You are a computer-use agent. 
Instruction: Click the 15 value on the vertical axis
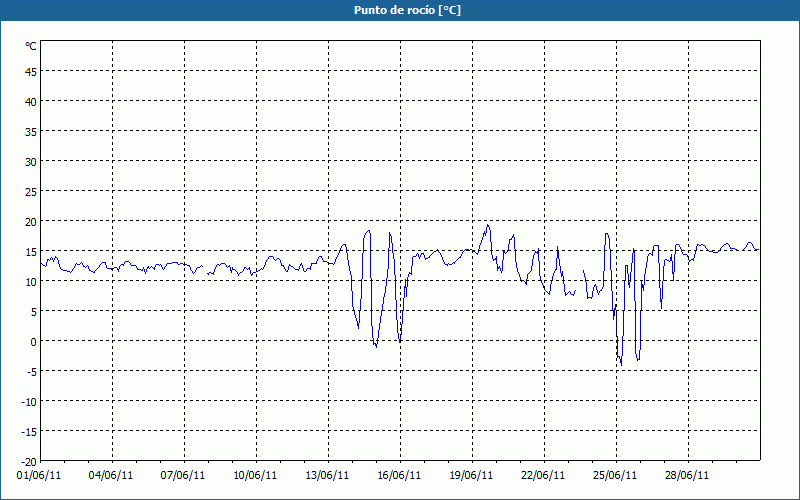point(31,252)
